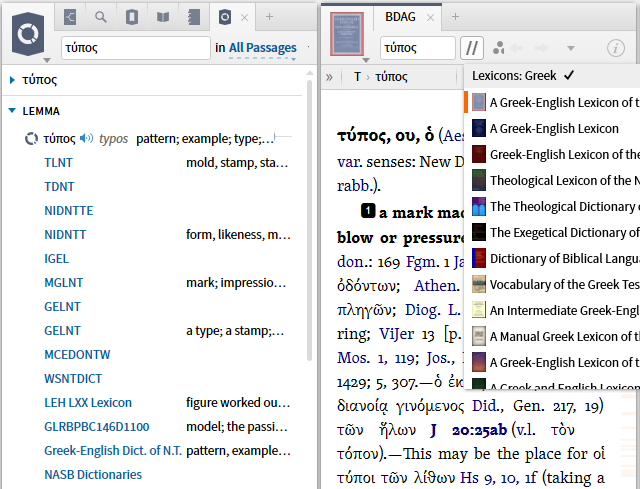Select the Lexicons: Greek checked set
The image size is (640, 489).
pyautogui.click(x=552, y=76)
